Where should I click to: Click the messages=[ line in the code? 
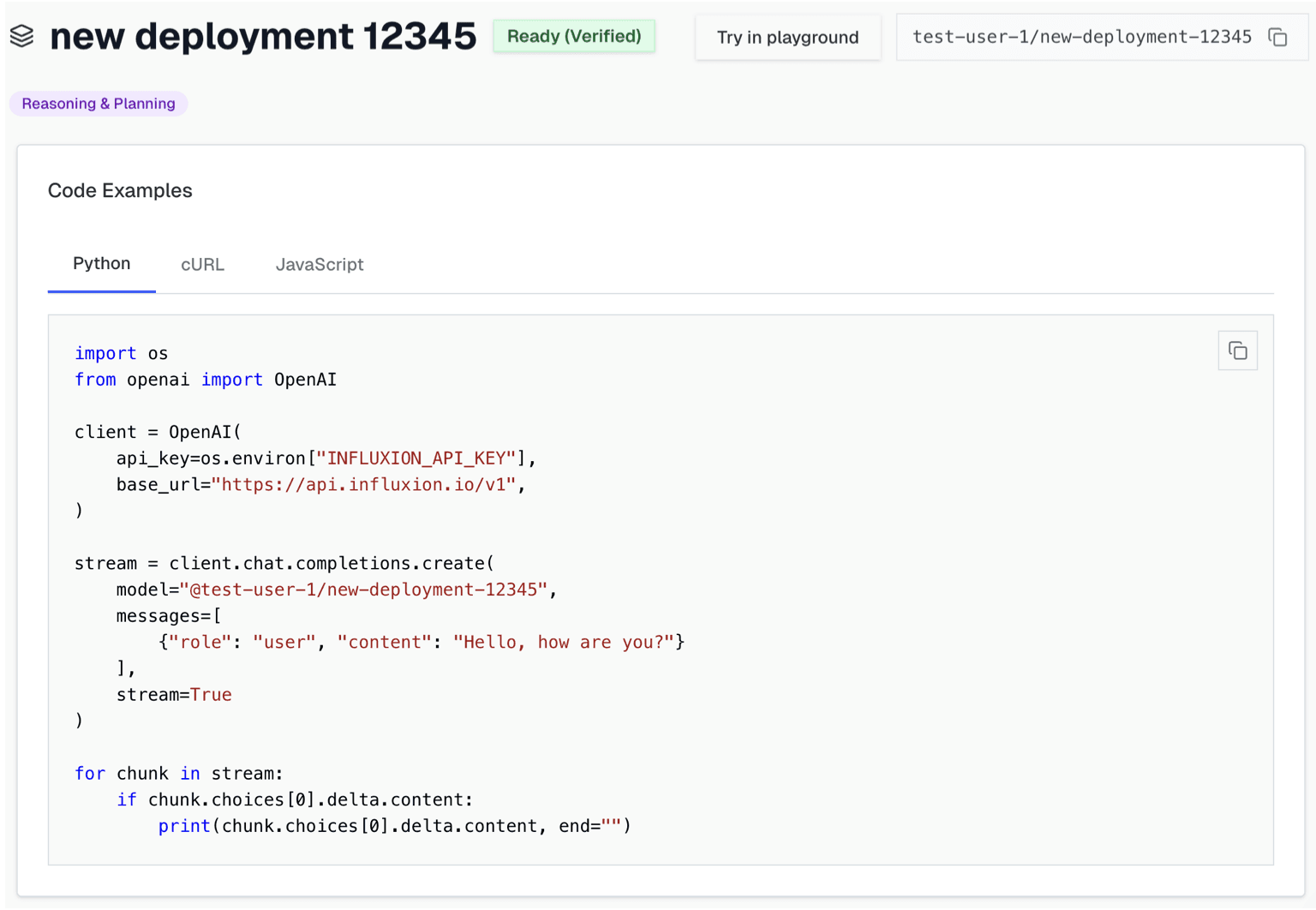(169, 616)
